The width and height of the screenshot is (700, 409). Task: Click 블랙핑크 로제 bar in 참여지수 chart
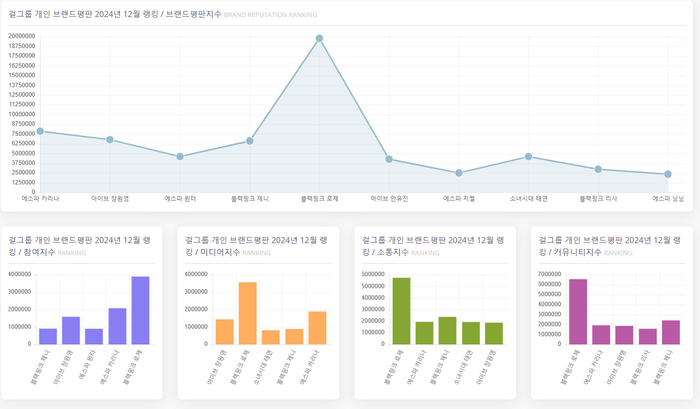pyautogui.click(x=141, y=310)
